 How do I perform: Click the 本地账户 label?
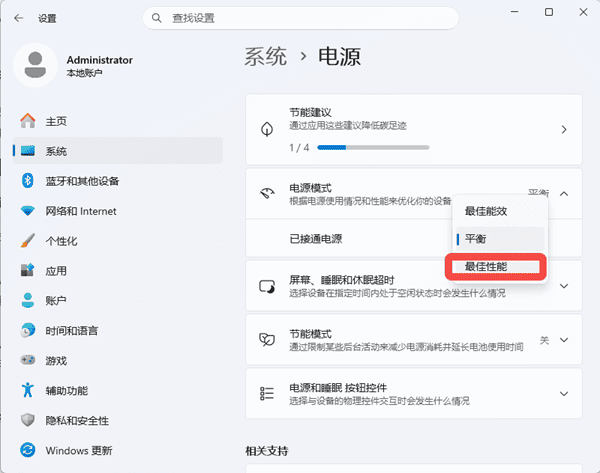click(84, 73)
